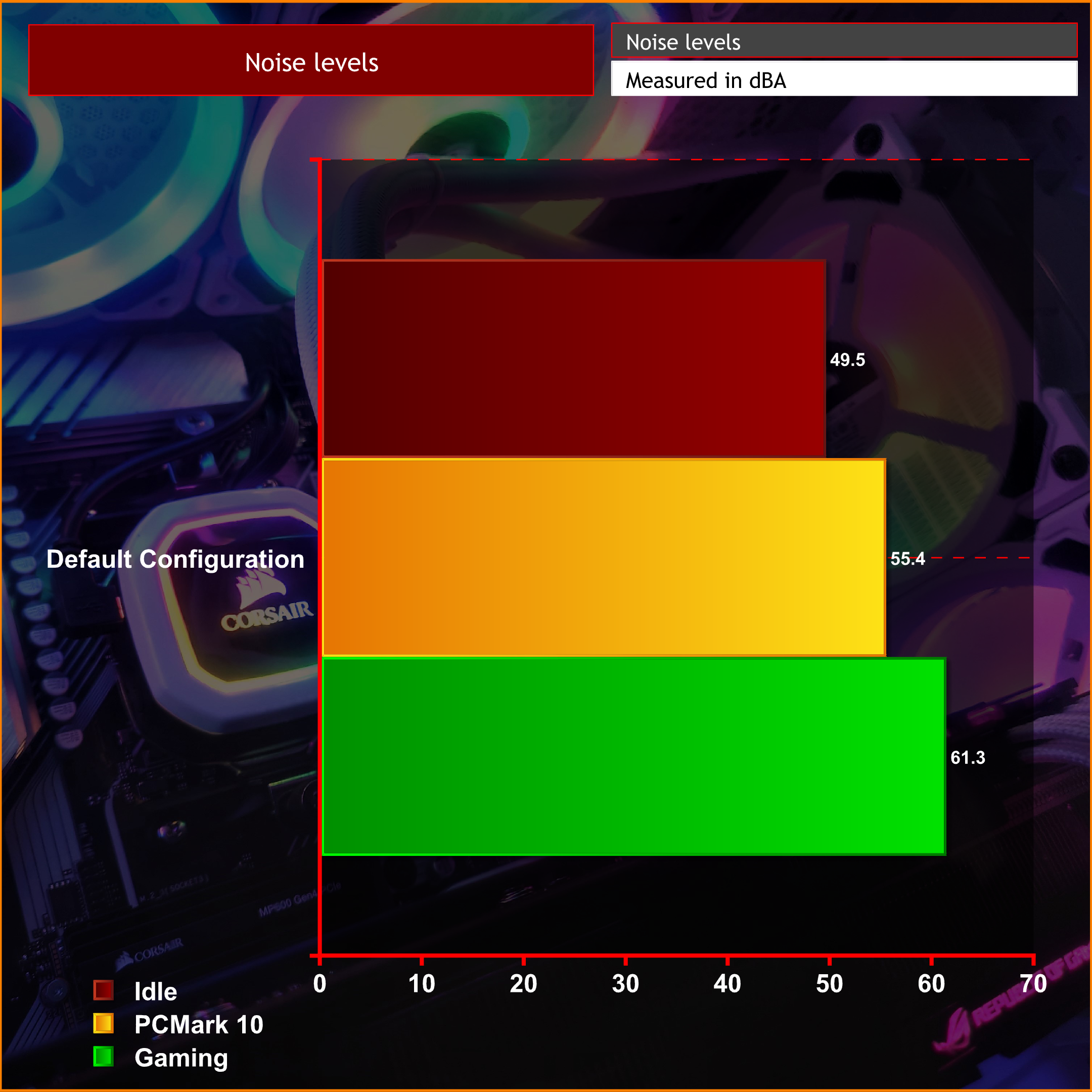Click the green Gaming legend swatch

click(x=104, y=1057)
